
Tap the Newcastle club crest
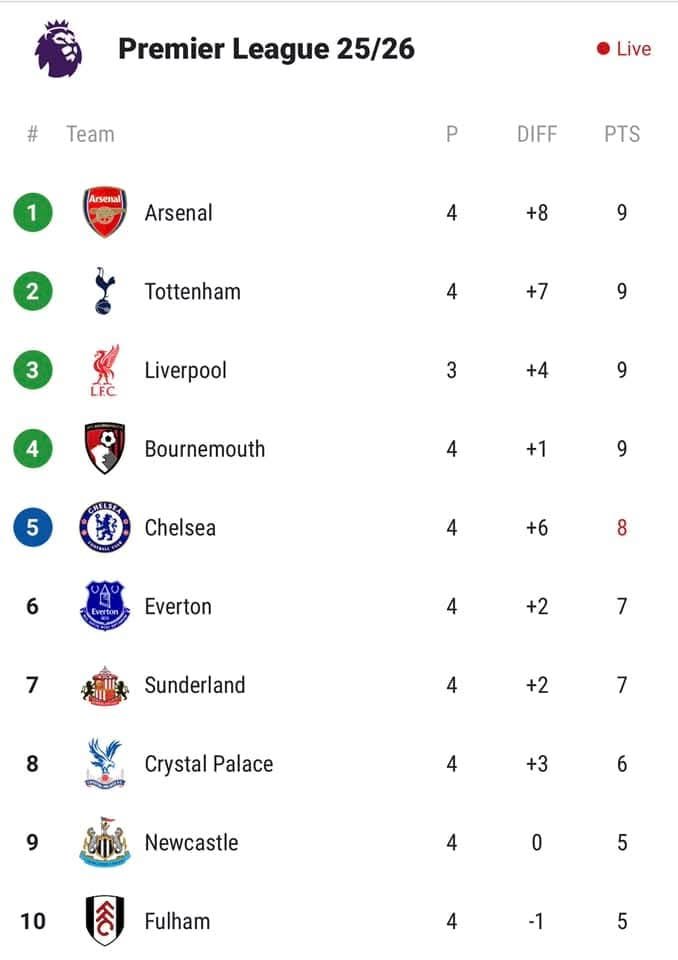[104, 842]
